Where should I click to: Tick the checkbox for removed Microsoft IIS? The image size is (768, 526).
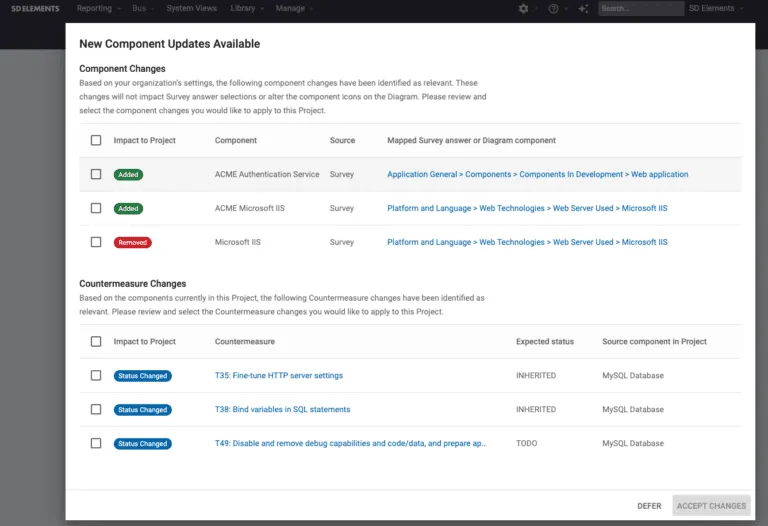(96, 242)
